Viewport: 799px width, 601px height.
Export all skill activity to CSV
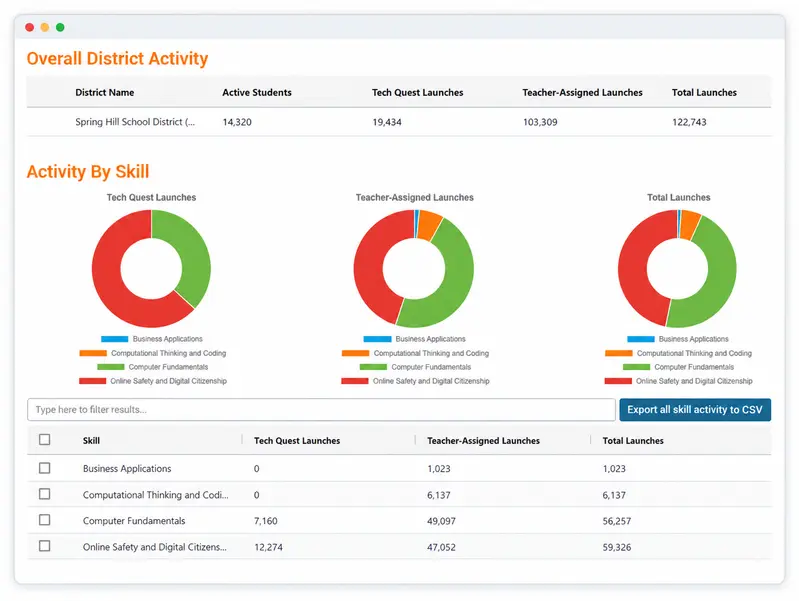pos(695,410)
